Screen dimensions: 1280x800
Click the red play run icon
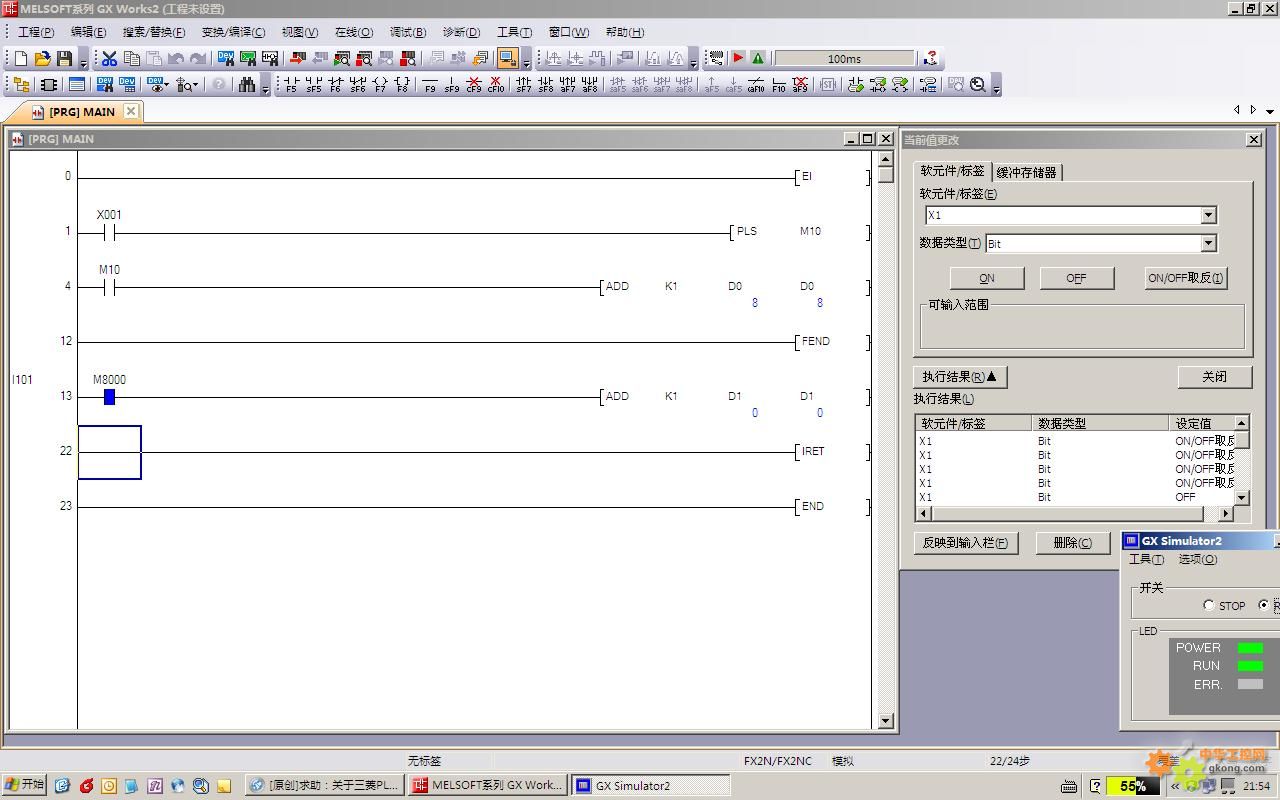738,58
